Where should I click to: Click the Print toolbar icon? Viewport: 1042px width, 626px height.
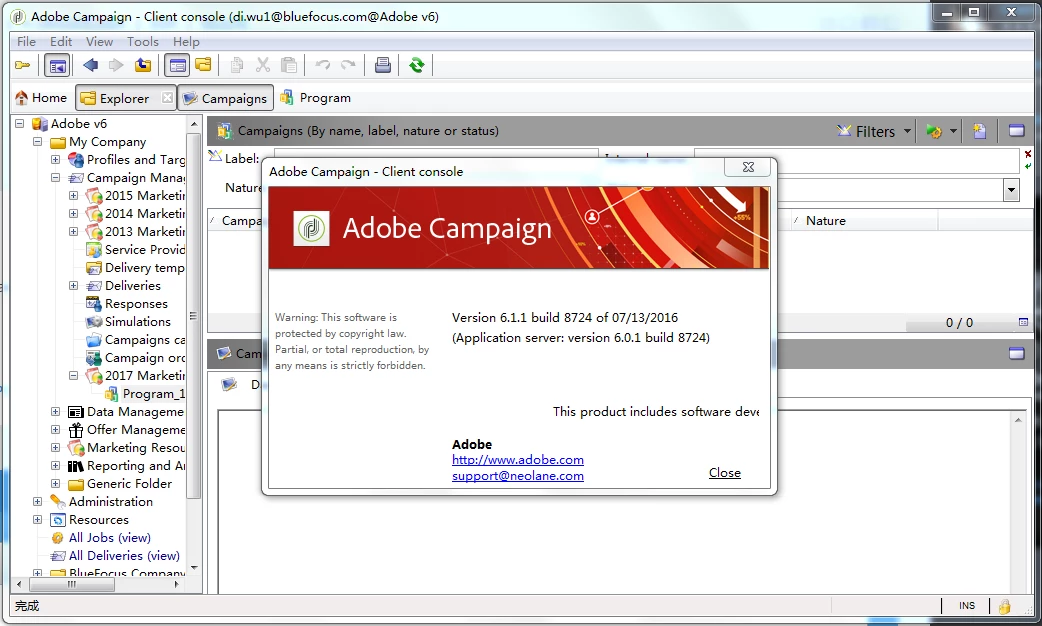(383, 64)
